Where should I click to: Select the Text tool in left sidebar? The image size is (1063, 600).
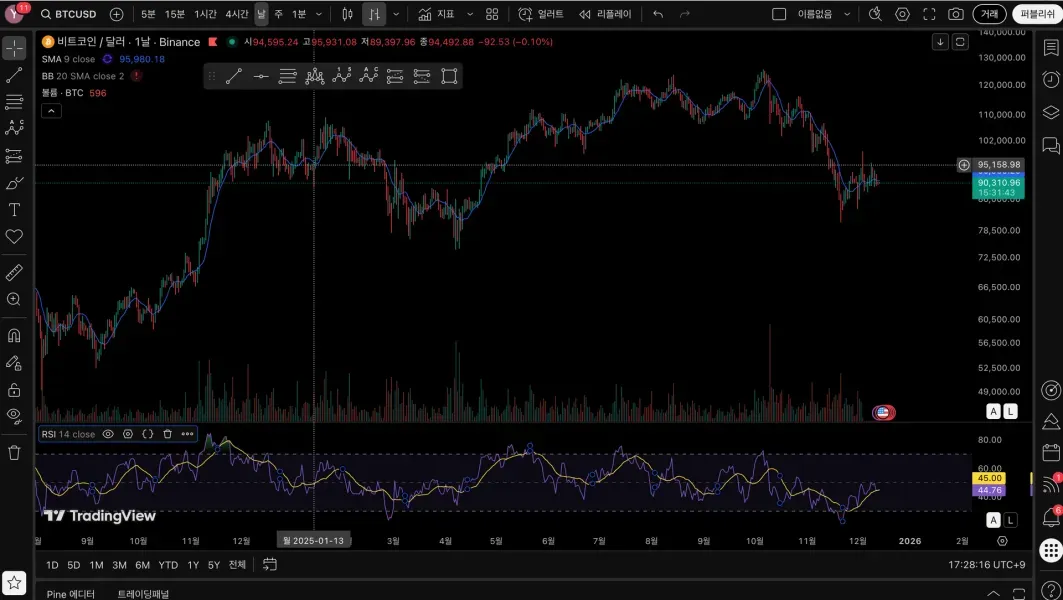click(x=14, y=210)
